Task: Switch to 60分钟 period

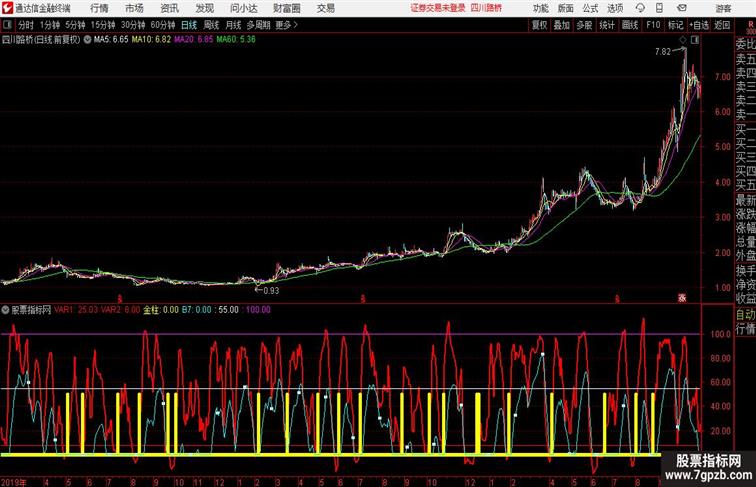Action: pos(162,25)
